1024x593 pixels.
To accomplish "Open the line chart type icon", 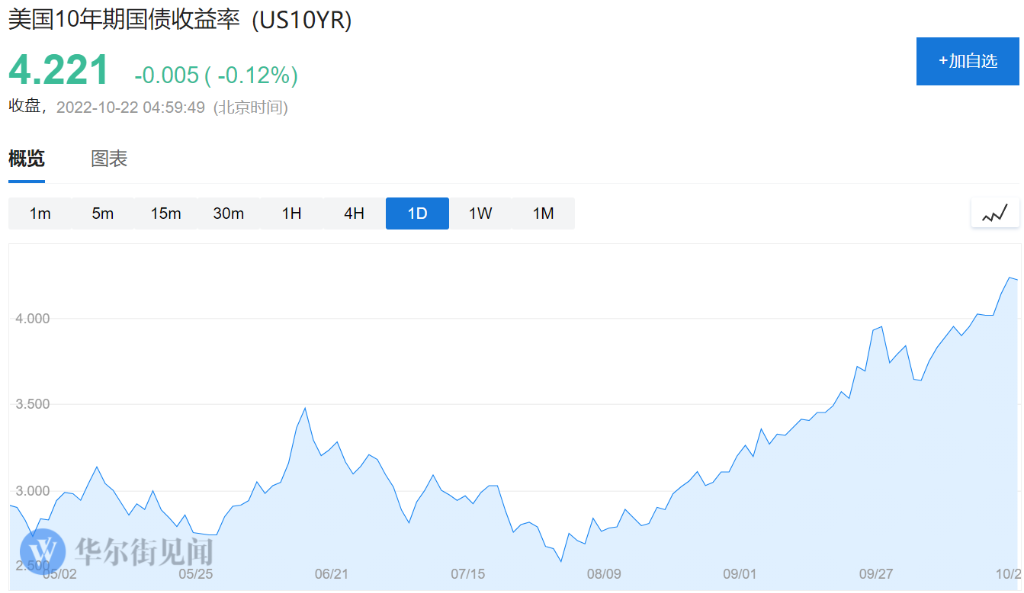I will pos(994,213).
